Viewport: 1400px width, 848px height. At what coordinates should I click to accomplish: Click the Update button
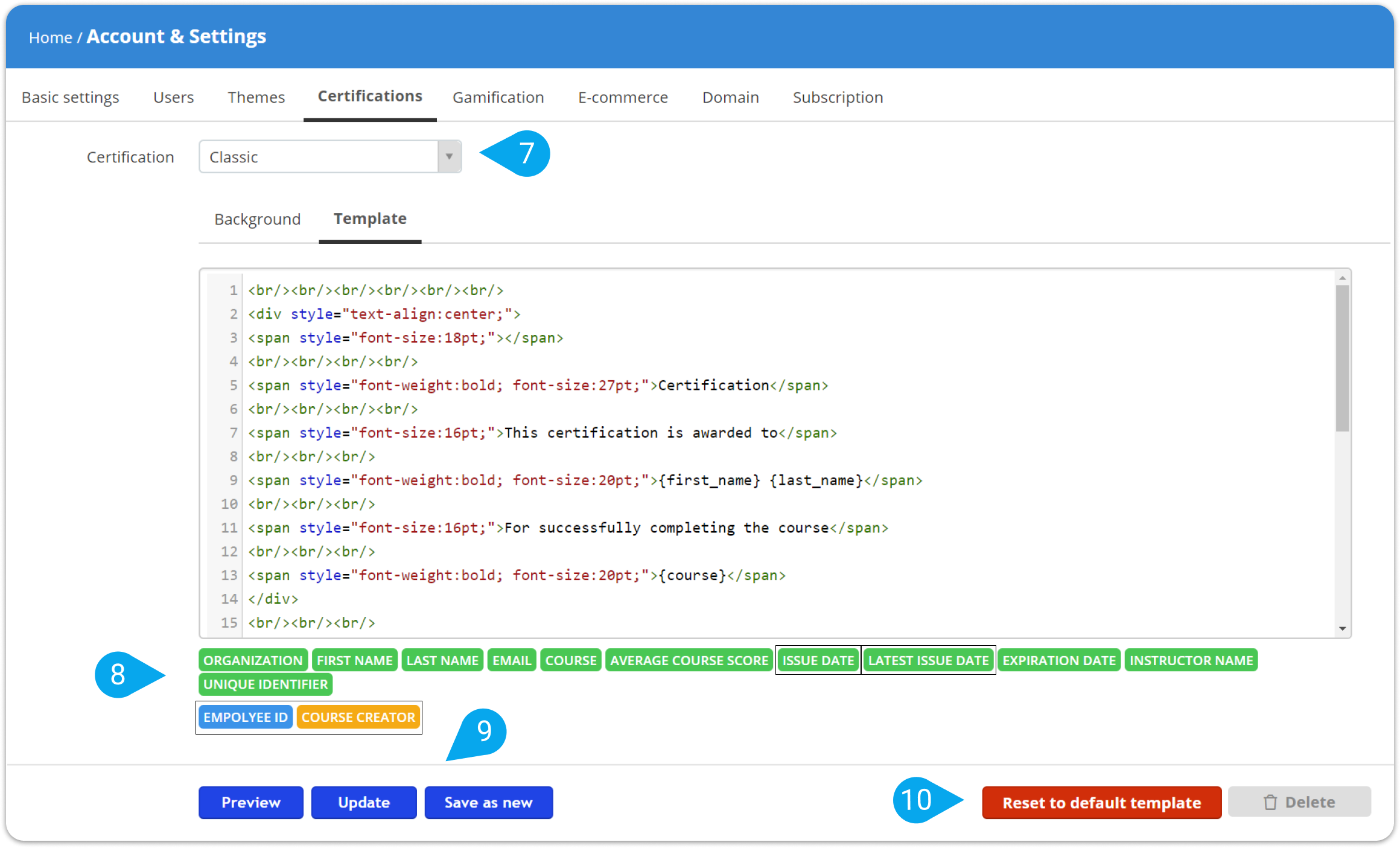coord(364,802)
